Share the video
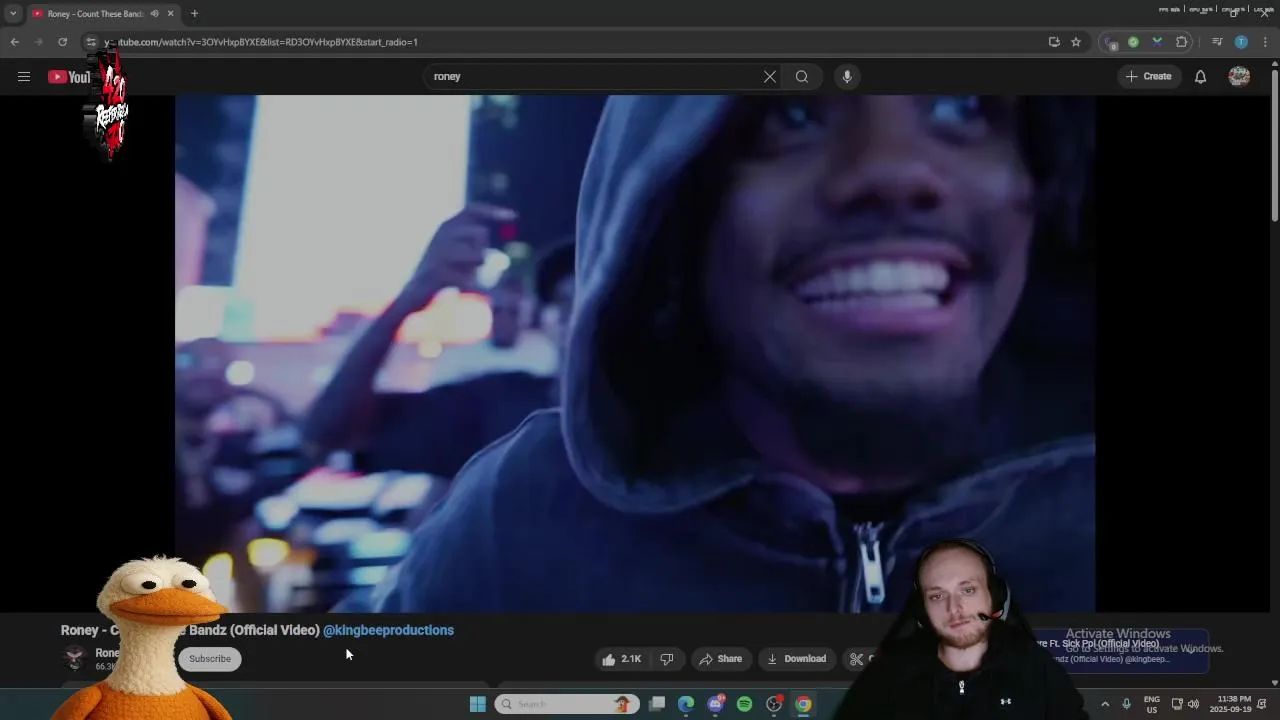Viewport: 1280px width, 720px height. 721,659
